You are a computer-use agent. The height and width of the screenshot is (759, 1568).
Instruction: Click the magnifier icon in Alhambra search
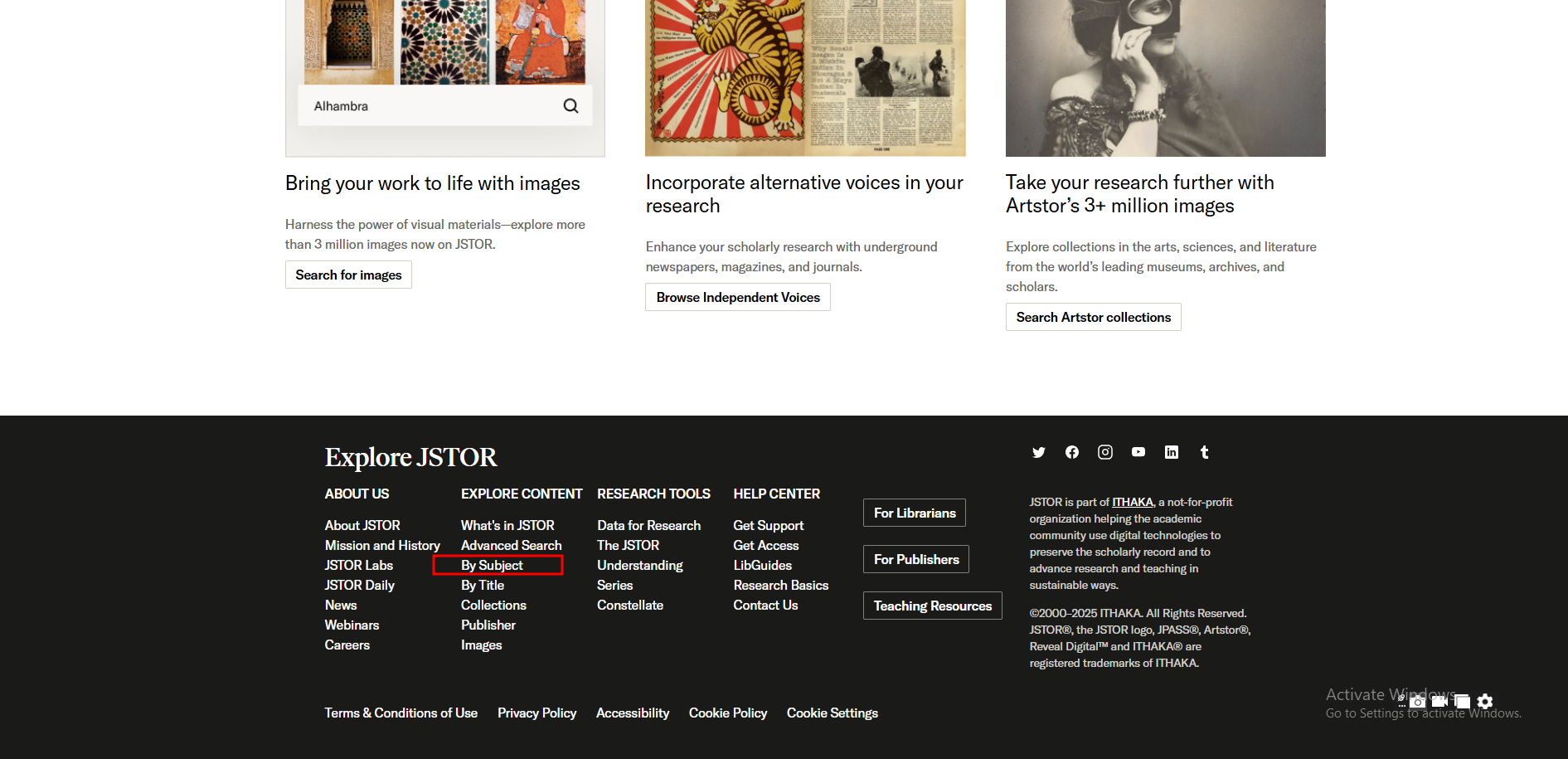tap(570, 106)
